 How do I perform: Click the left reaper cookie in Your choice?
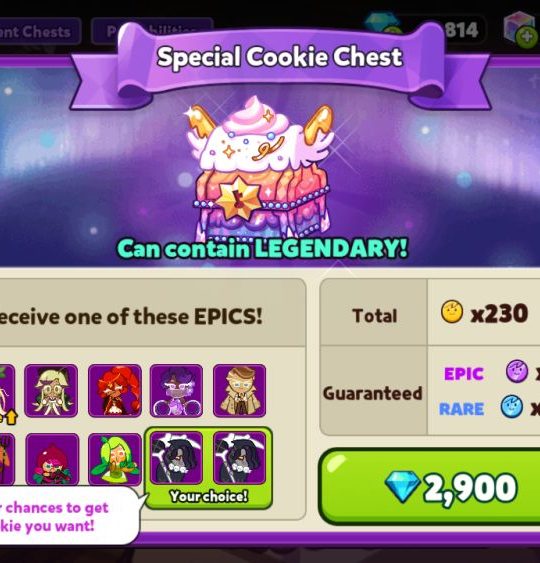pyautogui.click(x=176, y=458)
